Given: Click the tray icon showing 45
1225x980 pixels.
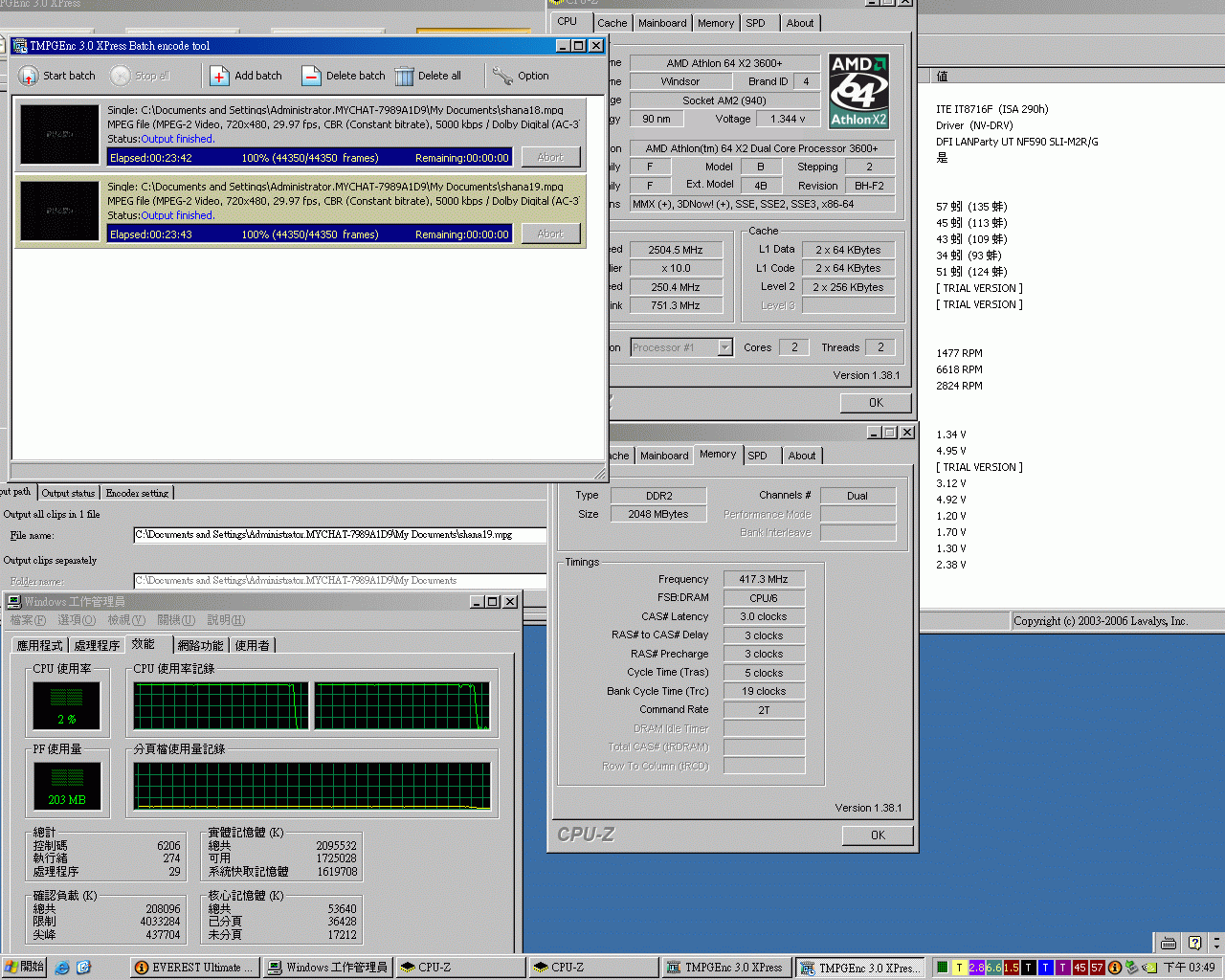Looking at the screenshot, I should [x=1080, y=968].
